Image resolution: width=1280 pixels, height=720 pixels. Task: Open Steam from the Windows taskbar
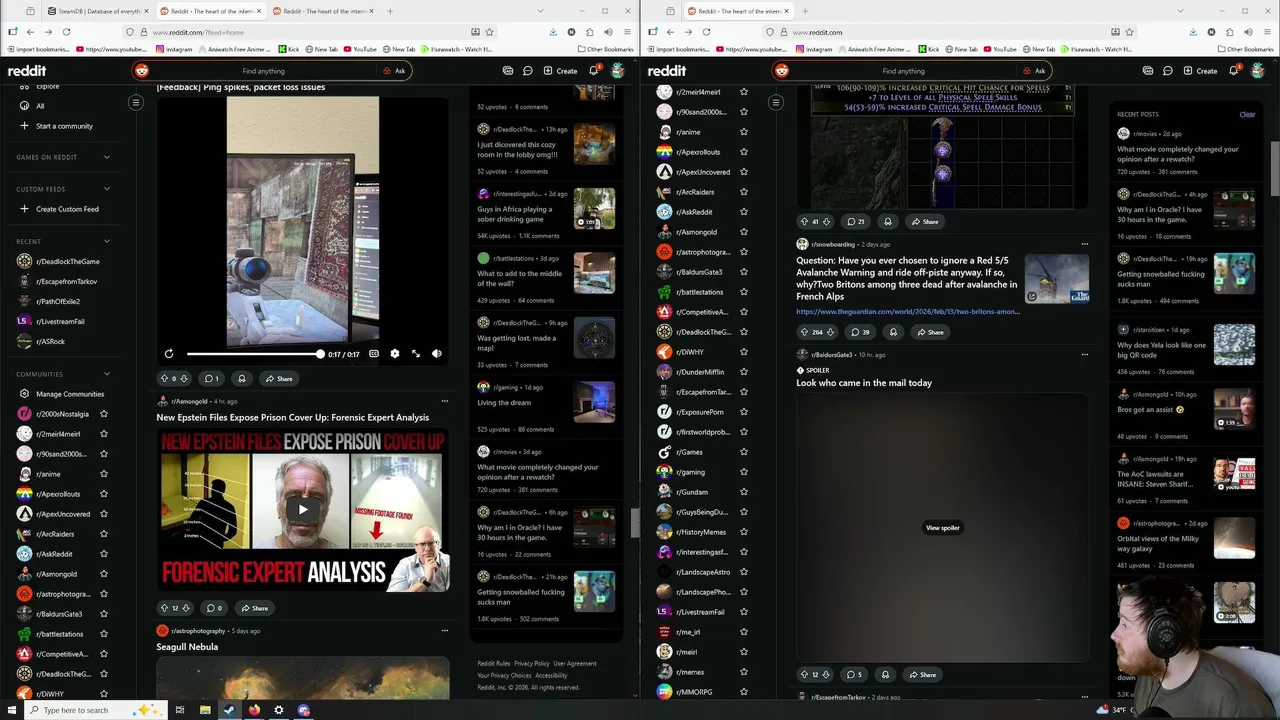[229, 710]
